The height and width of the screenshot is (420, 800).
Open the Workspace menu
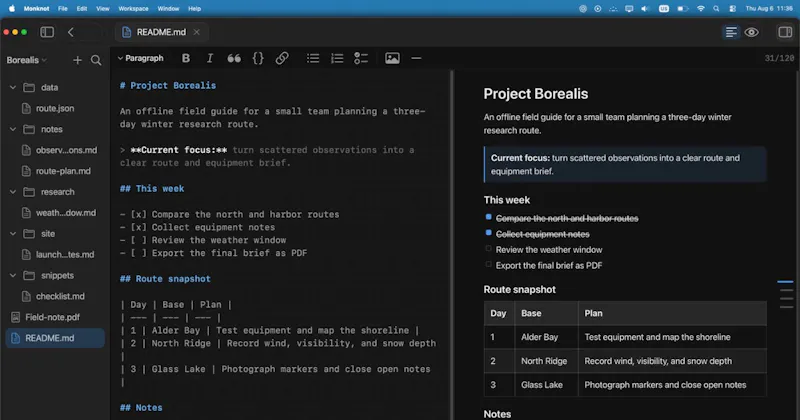point(133,9)
